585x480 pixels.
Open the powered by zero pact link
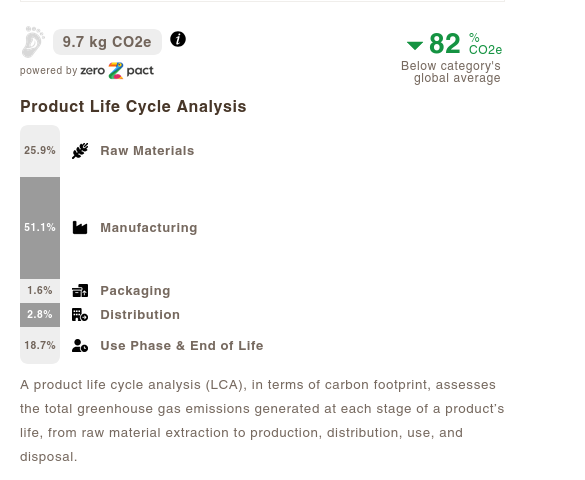(x=87, y=70)
